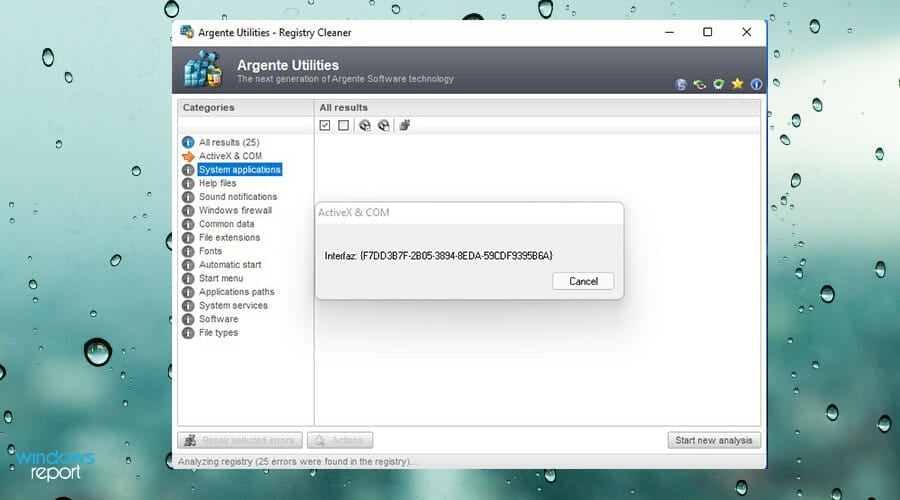Click the Repair selected errors button
Viewport: 900px width, 500px height.
(240, 440)
